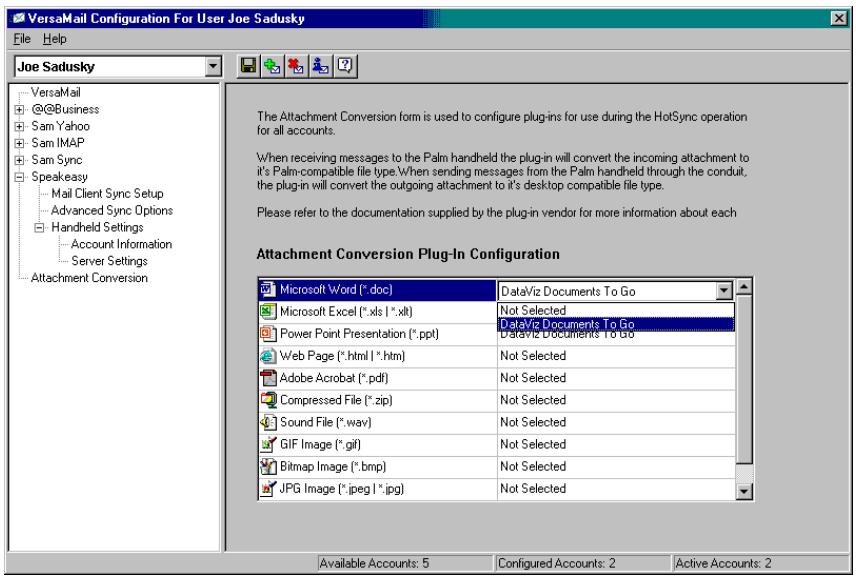The image size is (856, 579).
Task: Collapse the Speakeasy account node
Action: 19,177
